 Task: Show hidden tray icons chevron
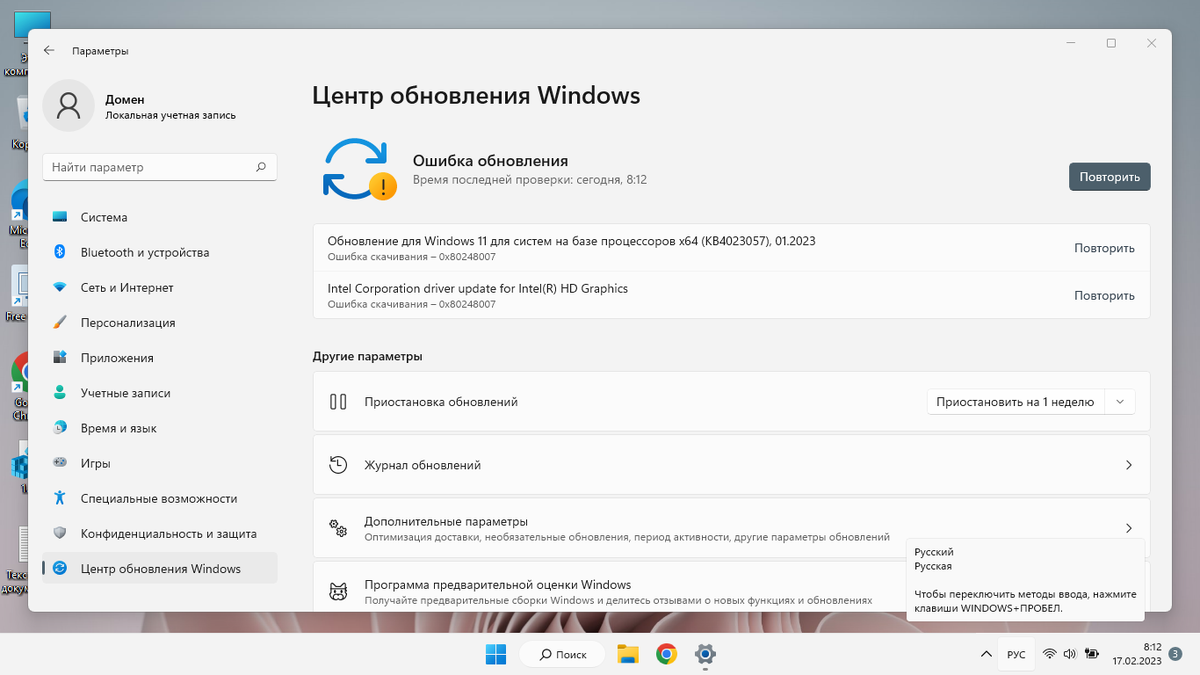[x=985, y=654]
